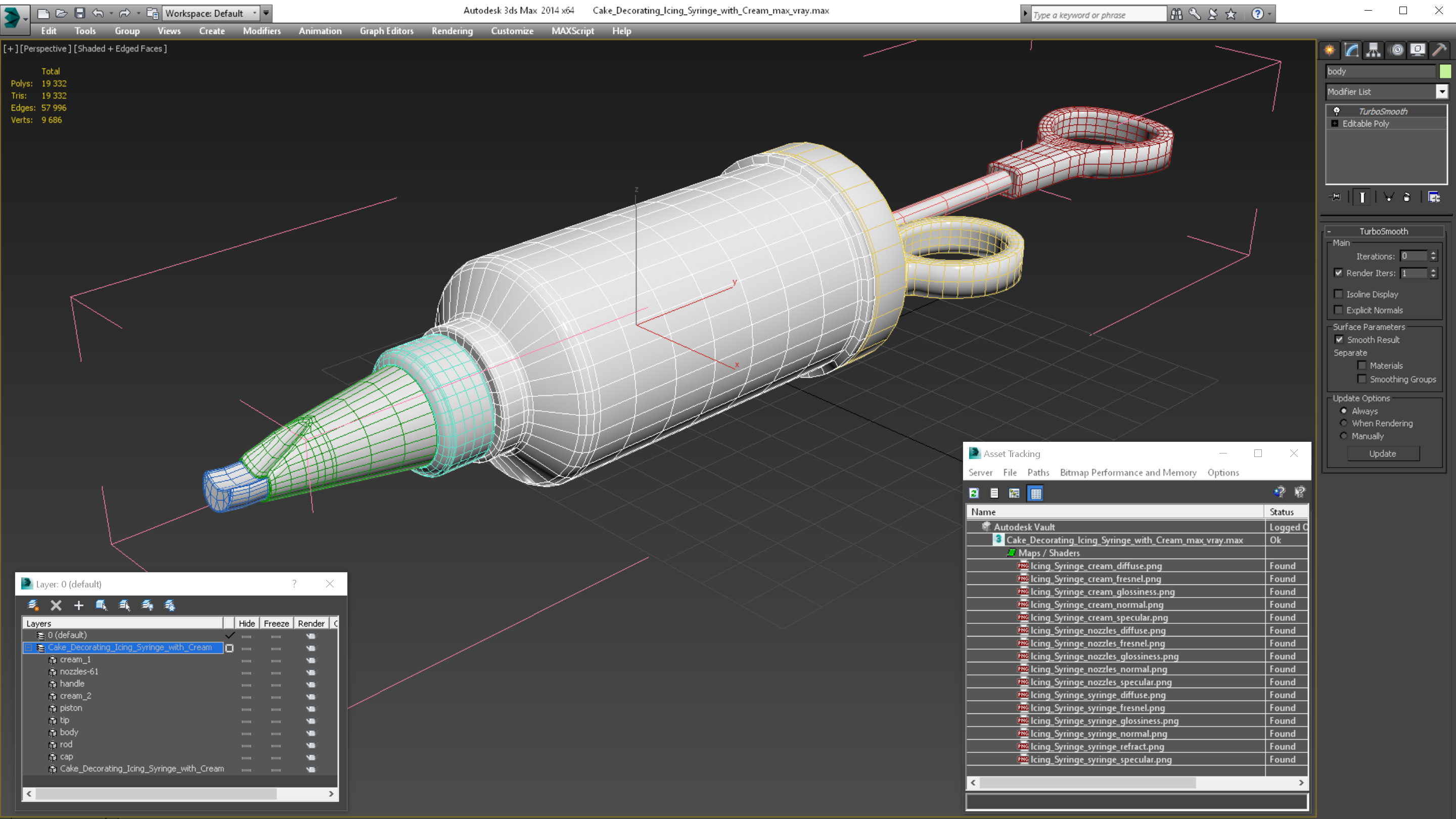Viewport: 1456px width, 819px height.
Task: Enable Isoline Display checkbox
Action: (x=1338, y=294)
